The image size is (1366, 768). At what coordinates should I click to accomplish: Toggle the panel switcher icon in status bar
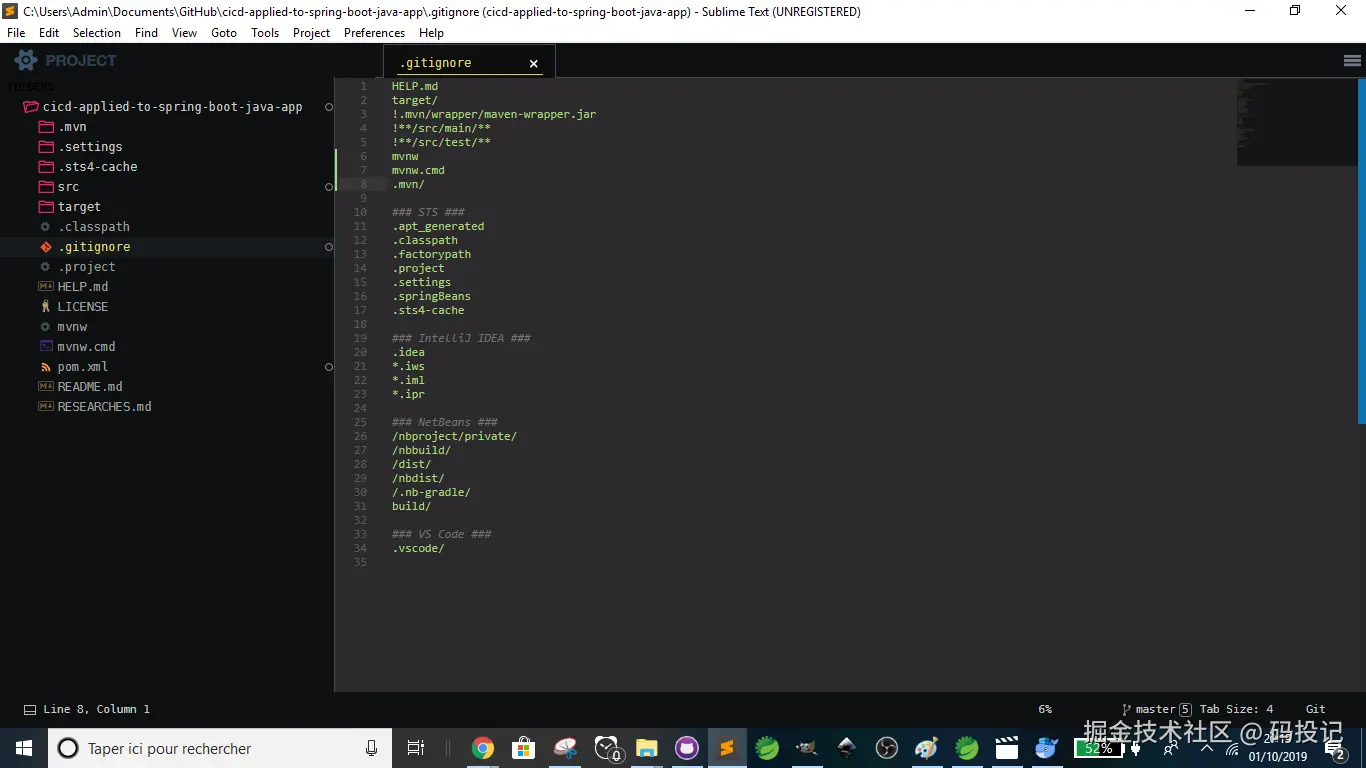click(29, 710)
